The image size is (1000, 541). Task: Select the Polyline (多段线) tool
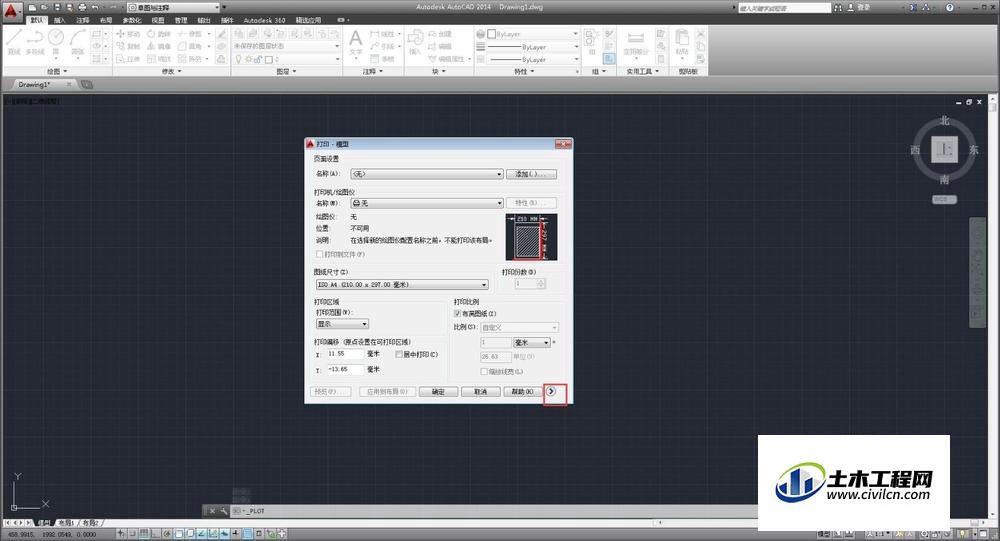click(34, 41)
